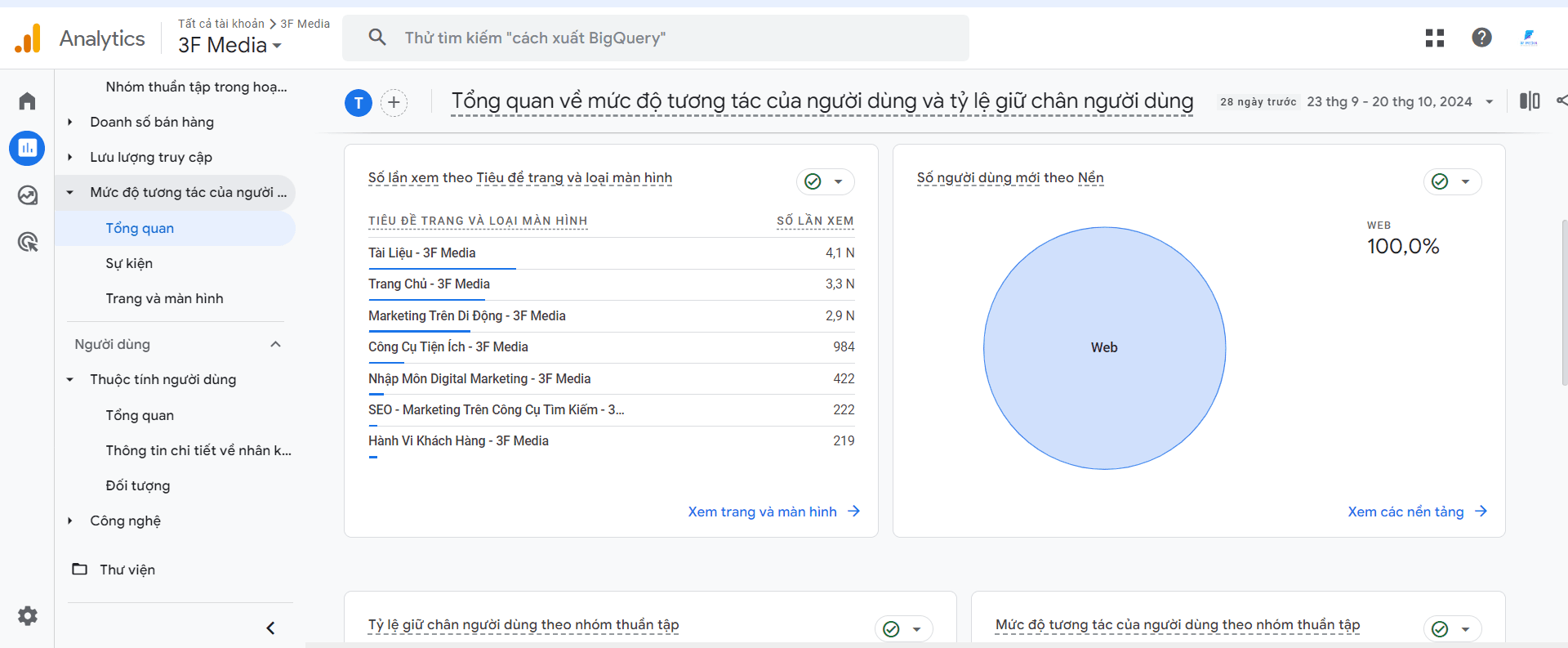Open Advertising icon in left rail

[x=27, y=242]
